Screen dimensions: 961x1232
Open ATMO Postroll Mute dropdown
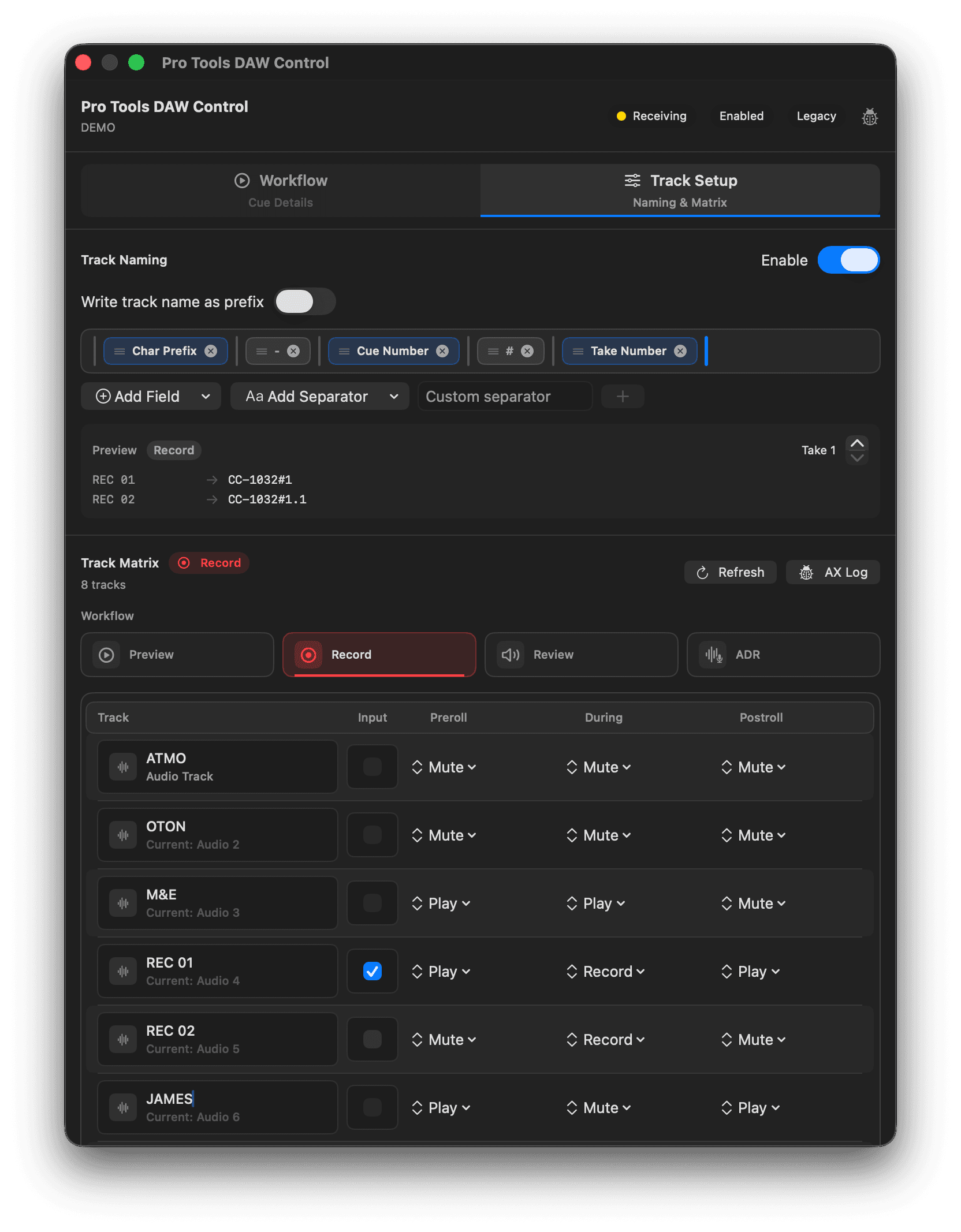754,767
